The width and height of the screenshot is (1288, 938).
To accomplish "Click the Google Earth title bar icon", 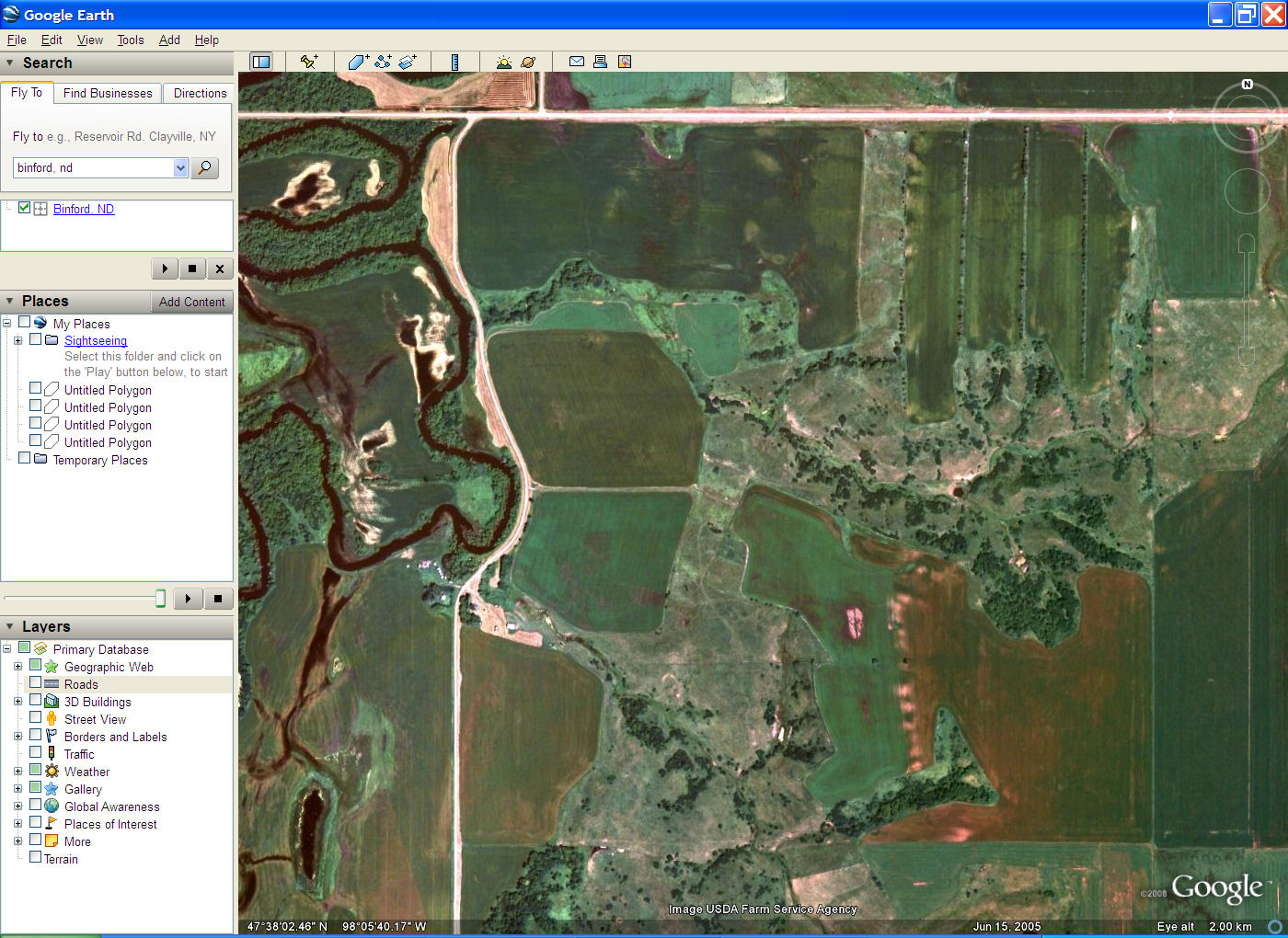I will pyautogui.click(x=11, y=14).
